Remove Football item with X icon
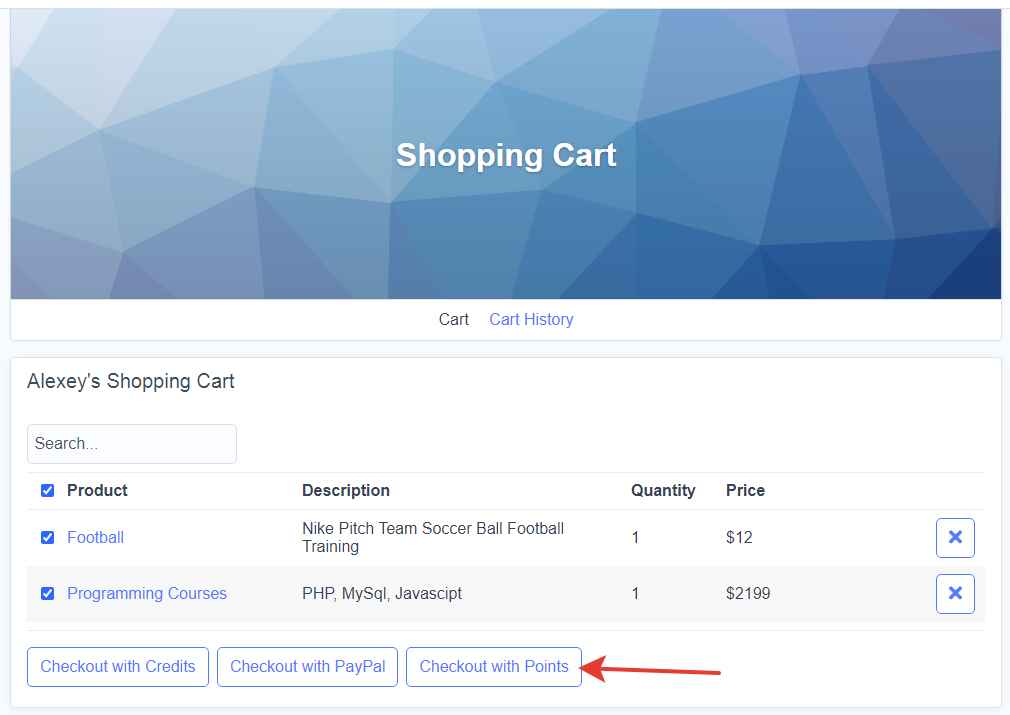Viewport: 1010px width, 715px height. pyautogui.click(x=955, y=537)
